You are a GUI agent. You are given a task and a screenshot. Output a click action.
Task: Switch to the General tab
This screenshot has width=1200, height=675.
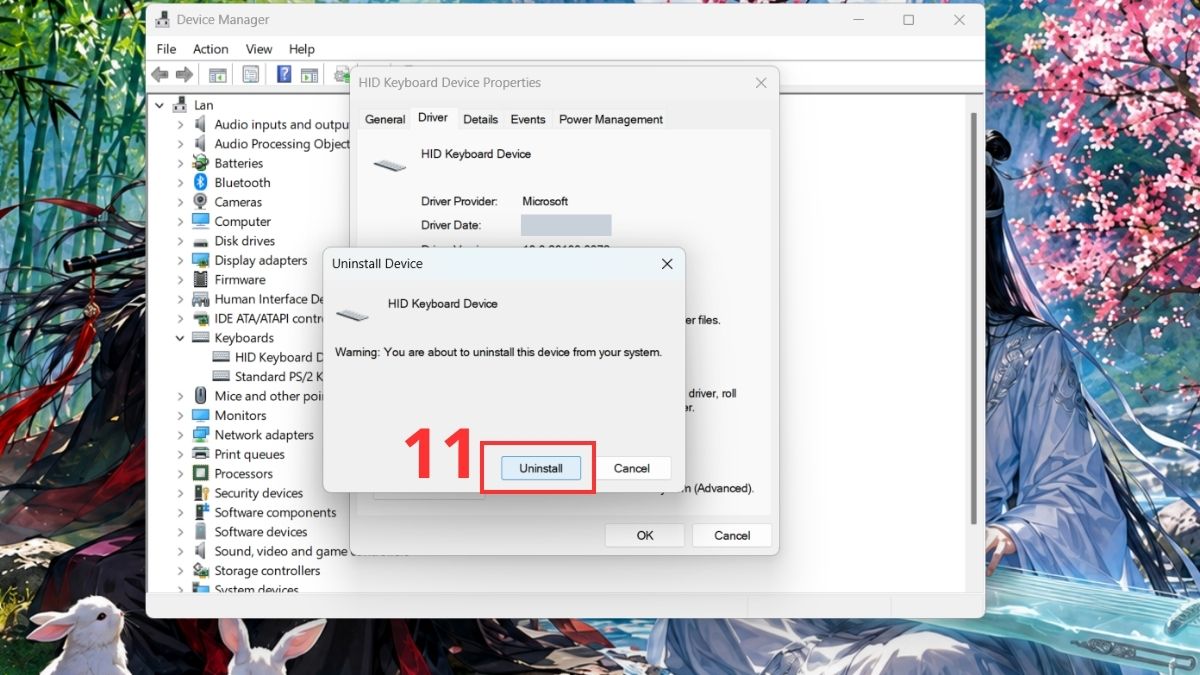[385, 119]
